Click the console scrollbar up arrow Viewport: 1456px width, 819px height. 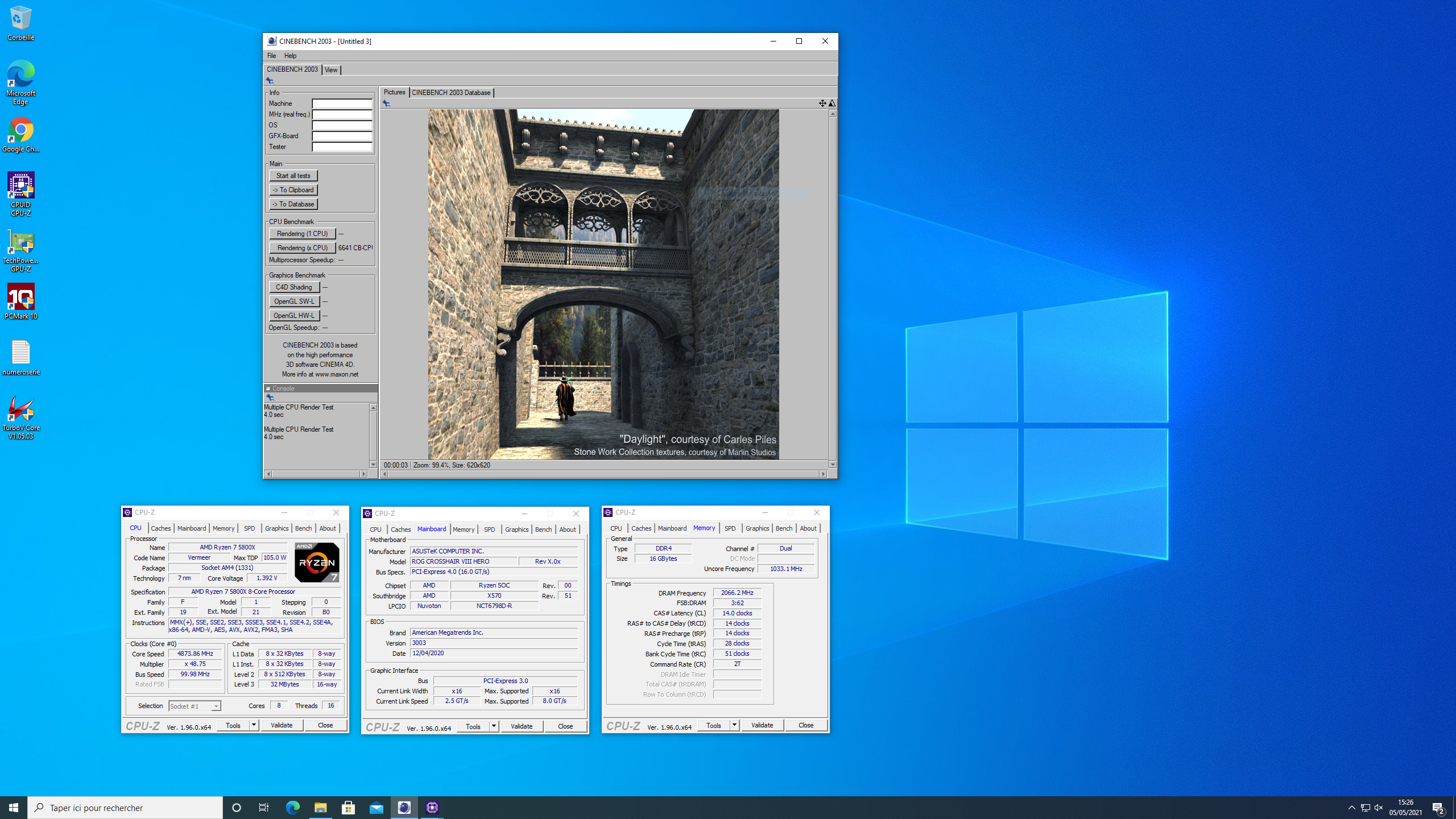pyautogui.click(x=373, y=407)
